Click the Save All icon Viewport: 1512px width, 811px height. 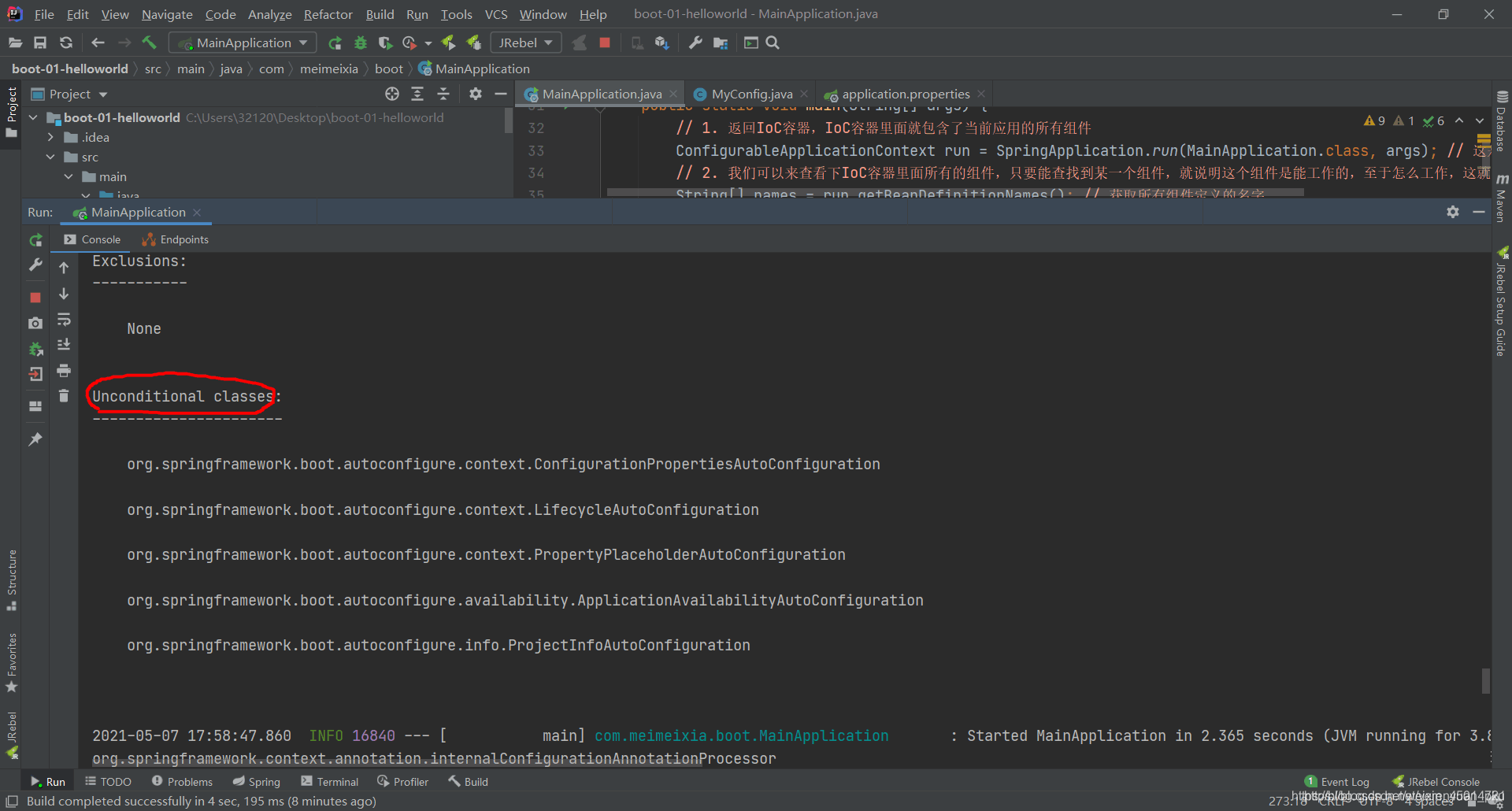pos(40,43)
